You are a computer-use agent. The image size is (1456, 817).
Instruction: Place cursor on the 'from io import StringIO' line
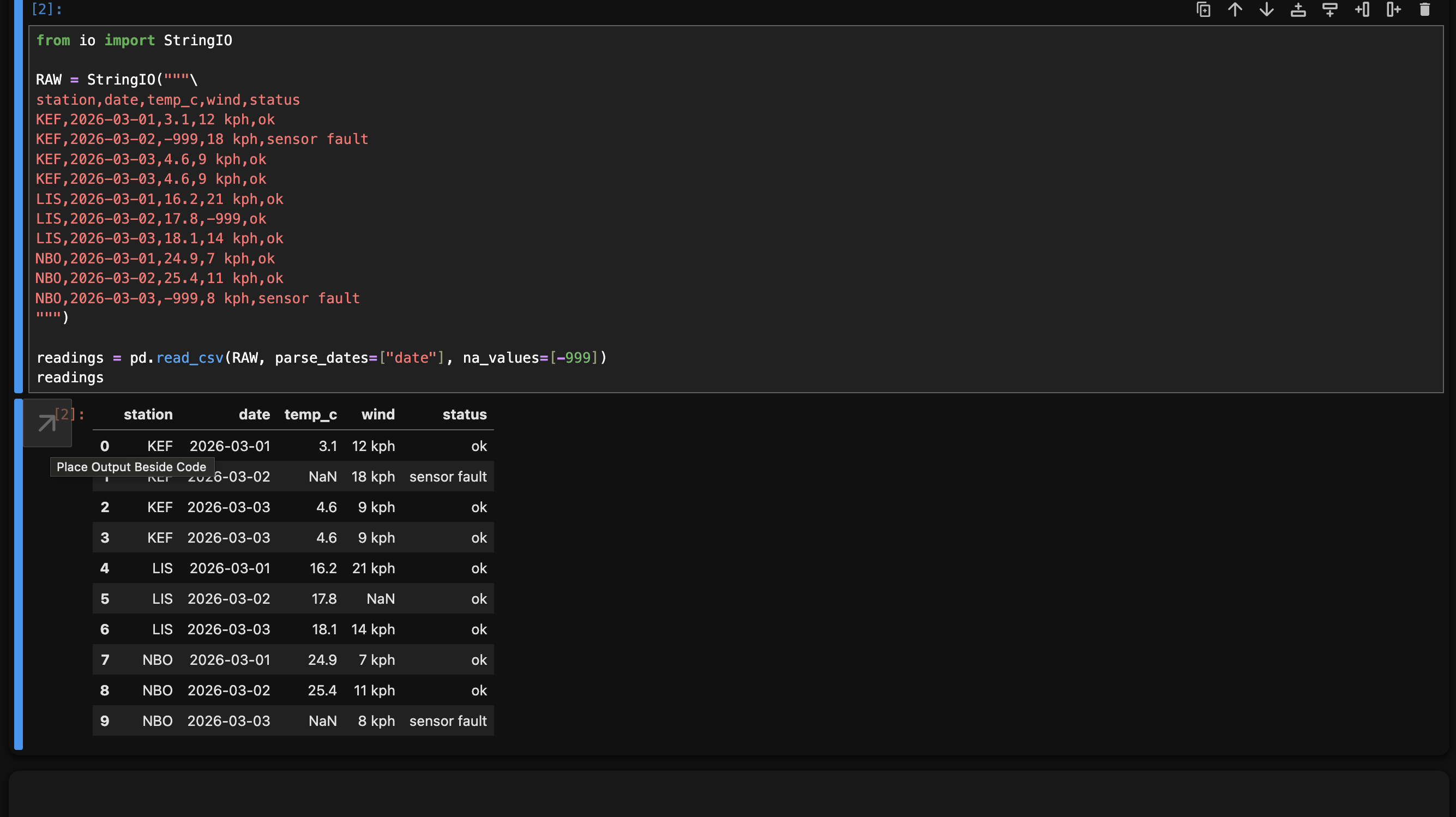pyautogui.click(x=134, y=41)
